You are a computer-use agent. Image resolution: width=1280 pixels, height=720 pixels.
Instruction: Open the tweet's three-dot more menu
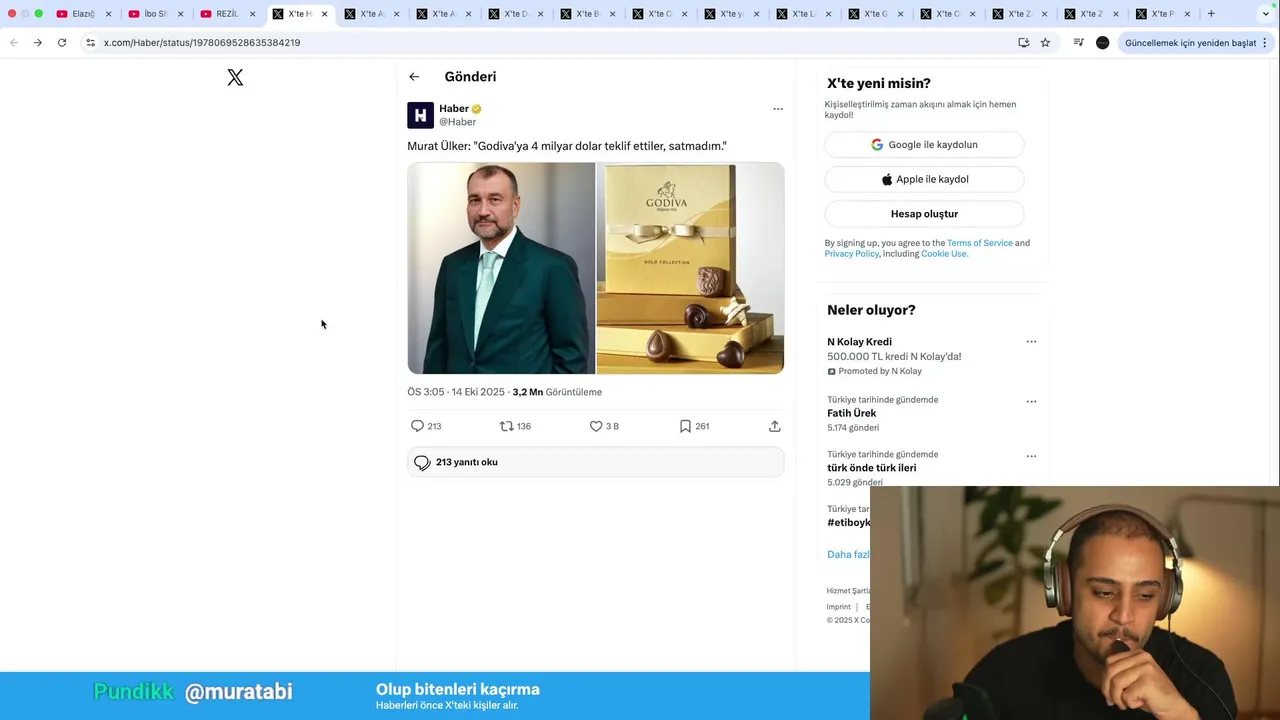coord(778,109)
